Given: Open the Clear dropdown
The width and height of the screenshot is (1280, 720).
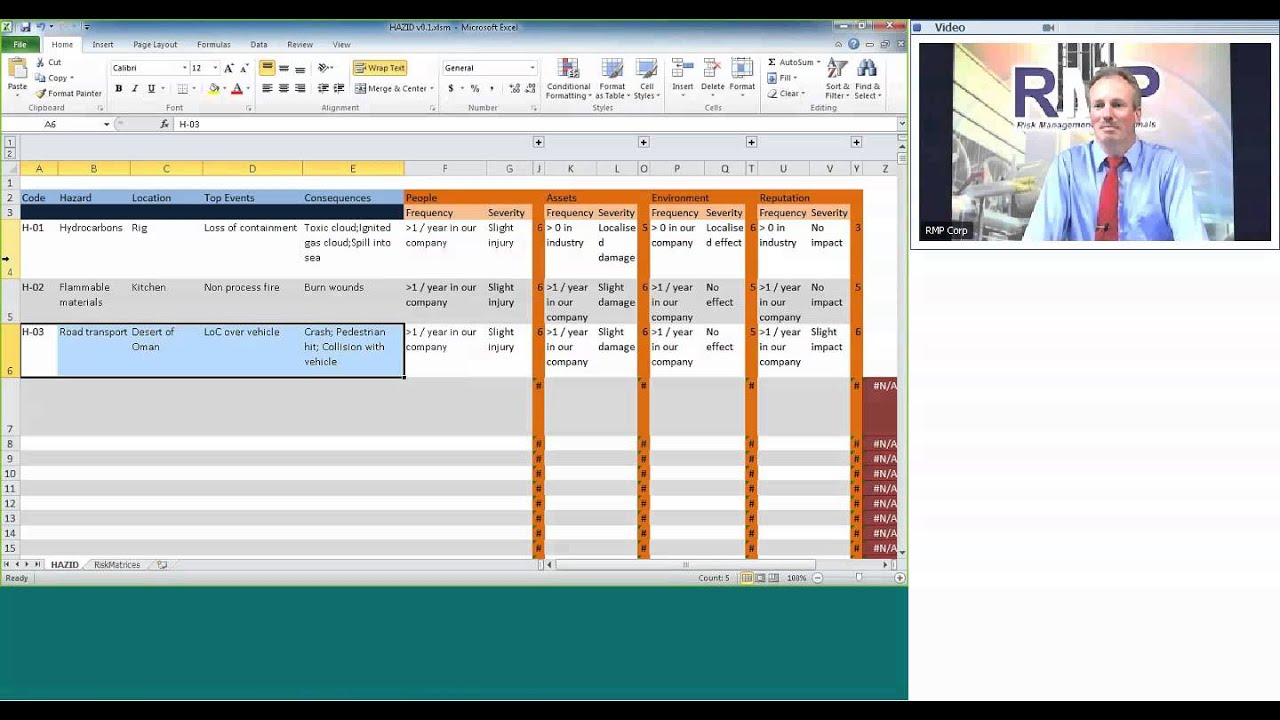Looking at the screenshot, I should click(x=786, y=94).
